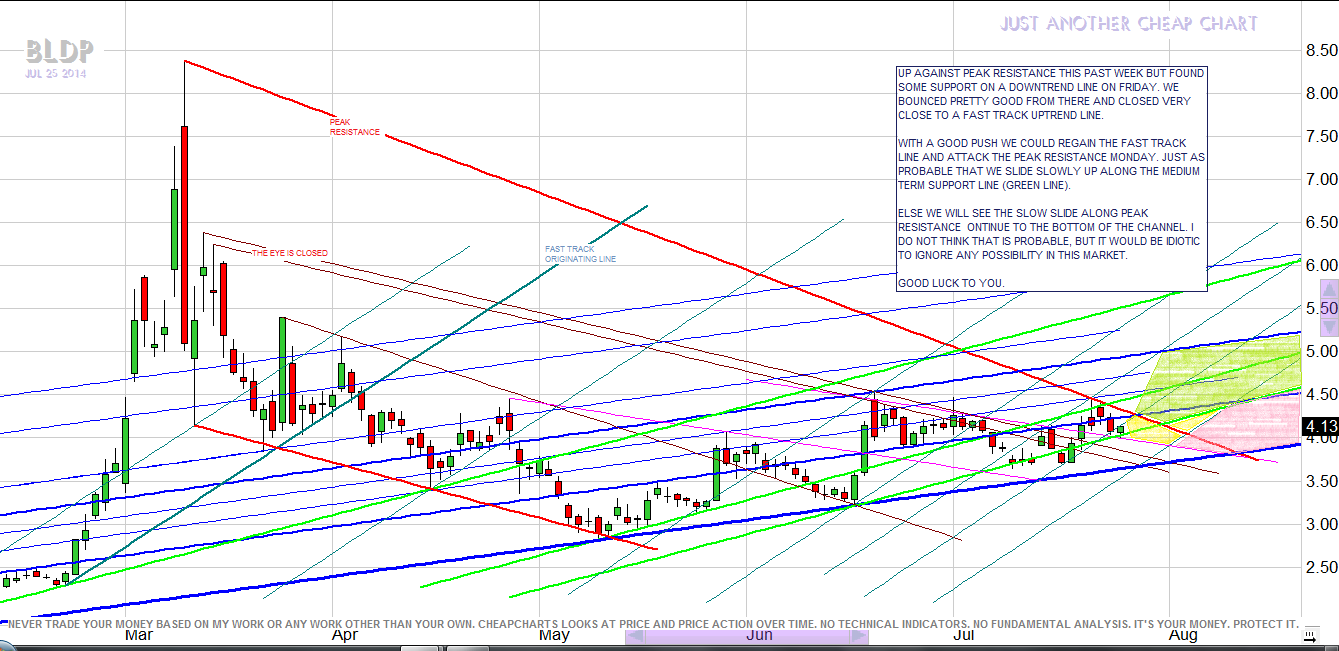Viewport: 1339px width, 651px height.
Task: Click the Mar label on the time axis
Action: (137, 635)
